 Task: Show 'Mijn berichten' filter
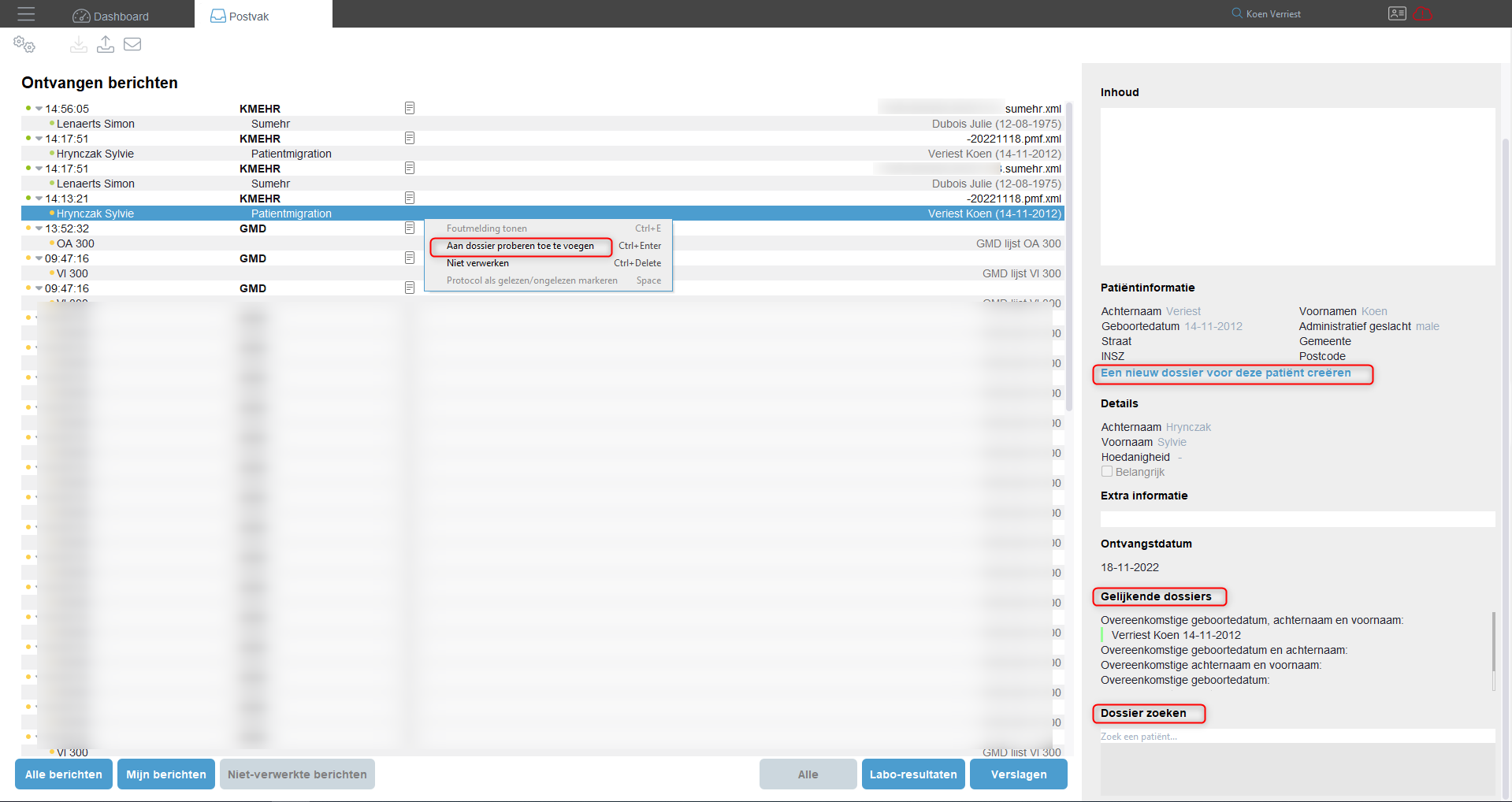166,774
